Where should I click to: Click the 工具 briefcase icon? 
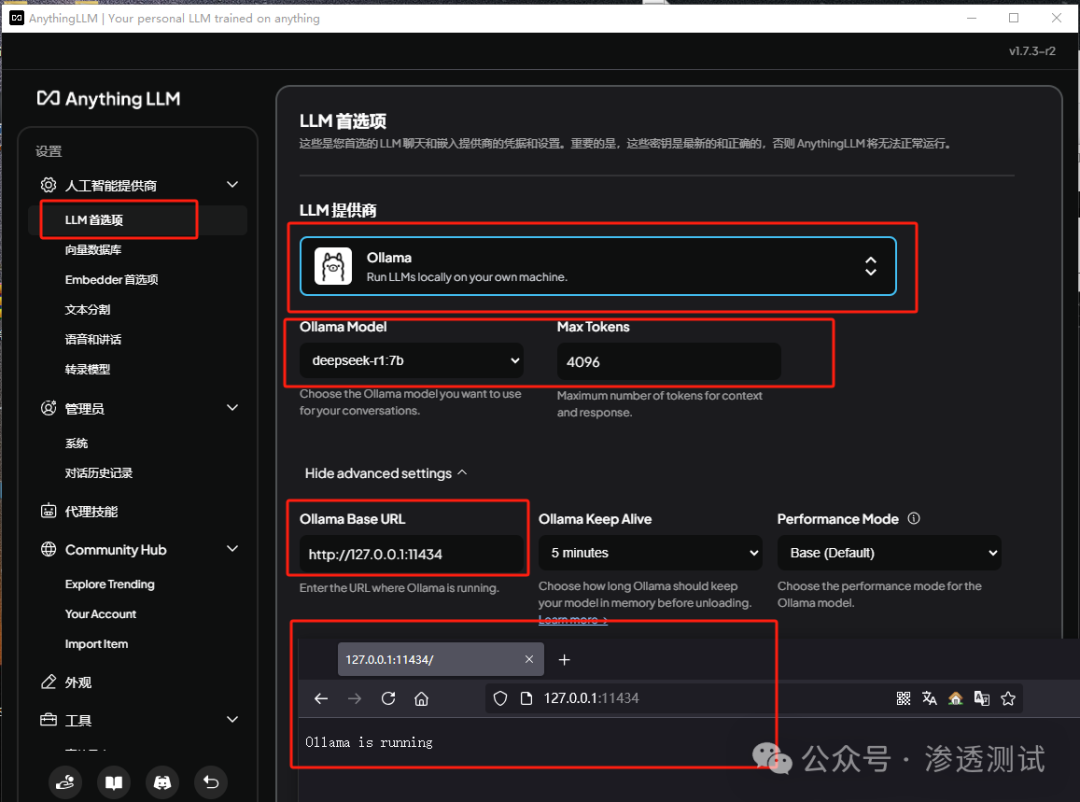click(x=48, y=719)
